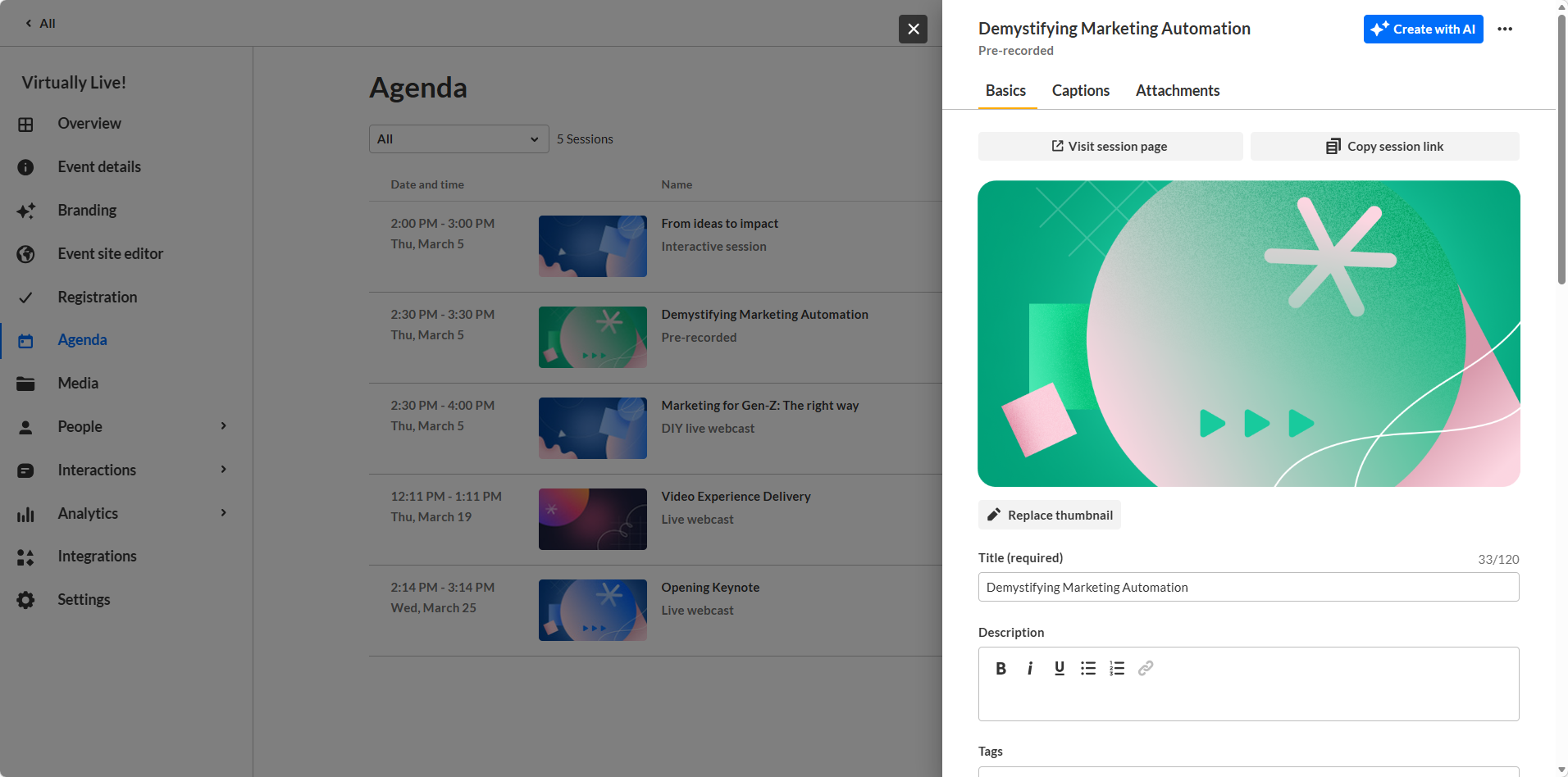
Task: Click the People person icon
Action: click(x=26, y=427)
